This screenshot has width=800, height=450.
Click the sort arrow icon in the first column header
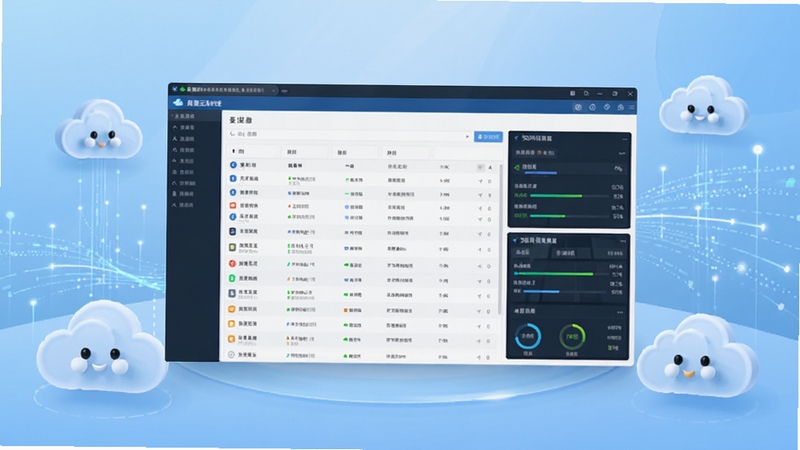pyautogui.click(x=234, y=151)
